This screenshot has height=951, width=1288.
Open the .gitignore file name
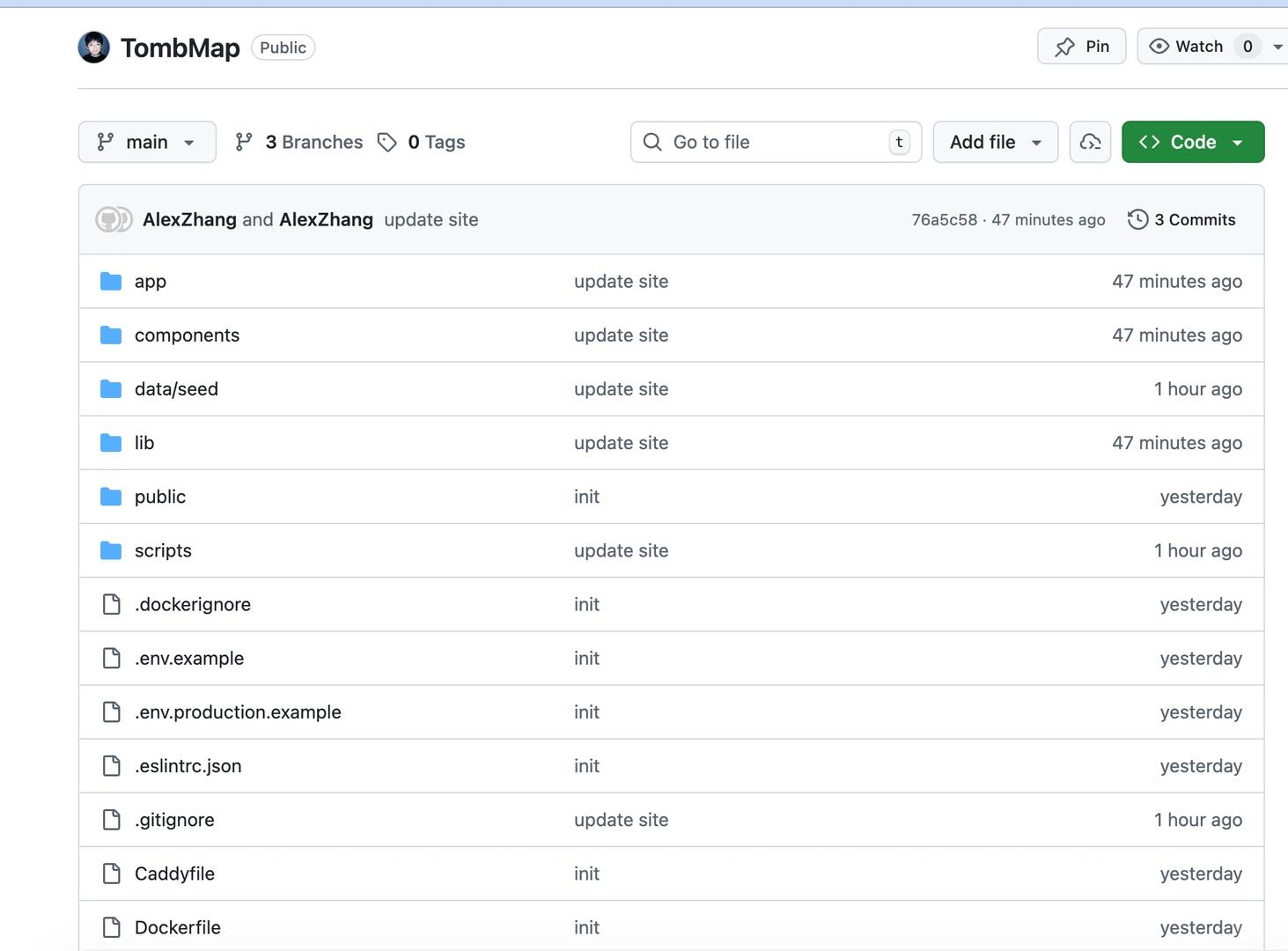[174, 820]
